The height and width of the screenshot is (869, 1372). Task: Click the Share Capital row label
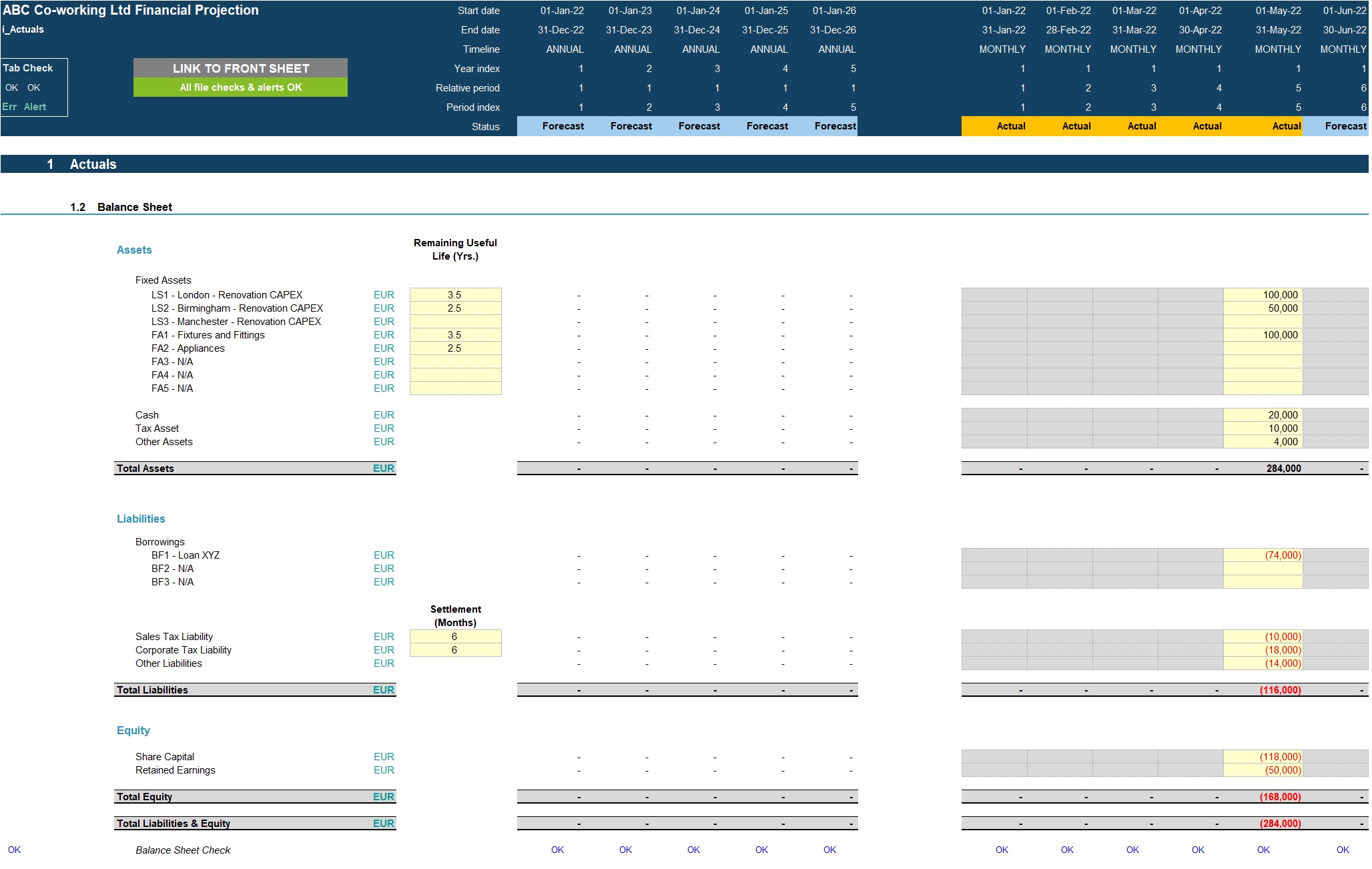[164, 757]
